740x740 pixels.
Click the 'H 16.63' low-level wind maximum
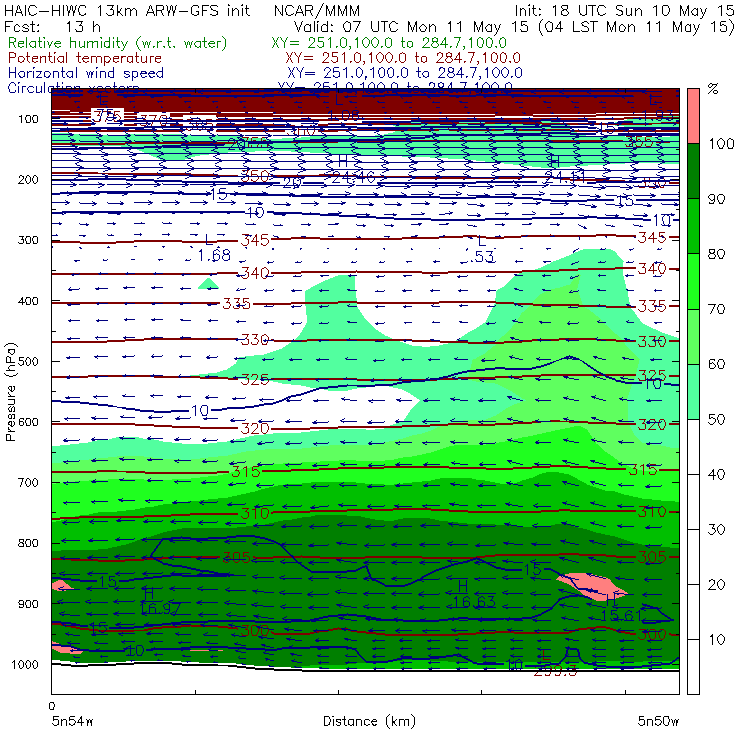coord(474,594)
